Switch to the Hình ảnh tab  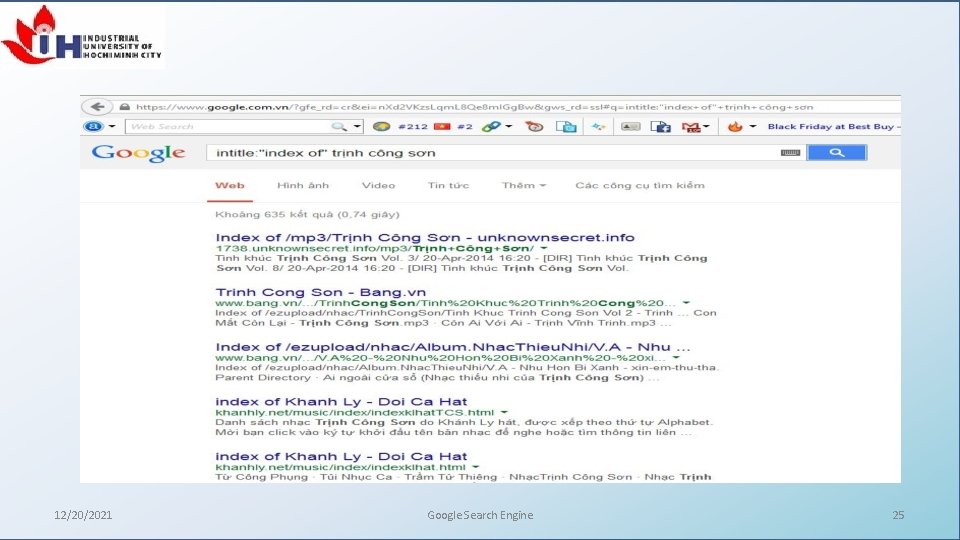point(303,186)
